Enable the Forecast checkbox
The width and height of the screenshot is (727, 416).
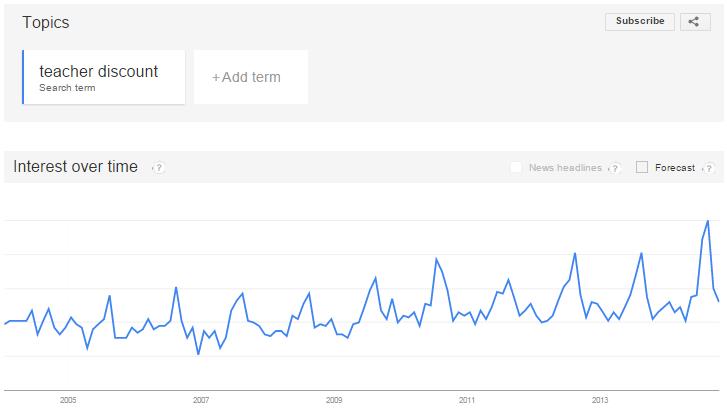click(x=642, y=167)
